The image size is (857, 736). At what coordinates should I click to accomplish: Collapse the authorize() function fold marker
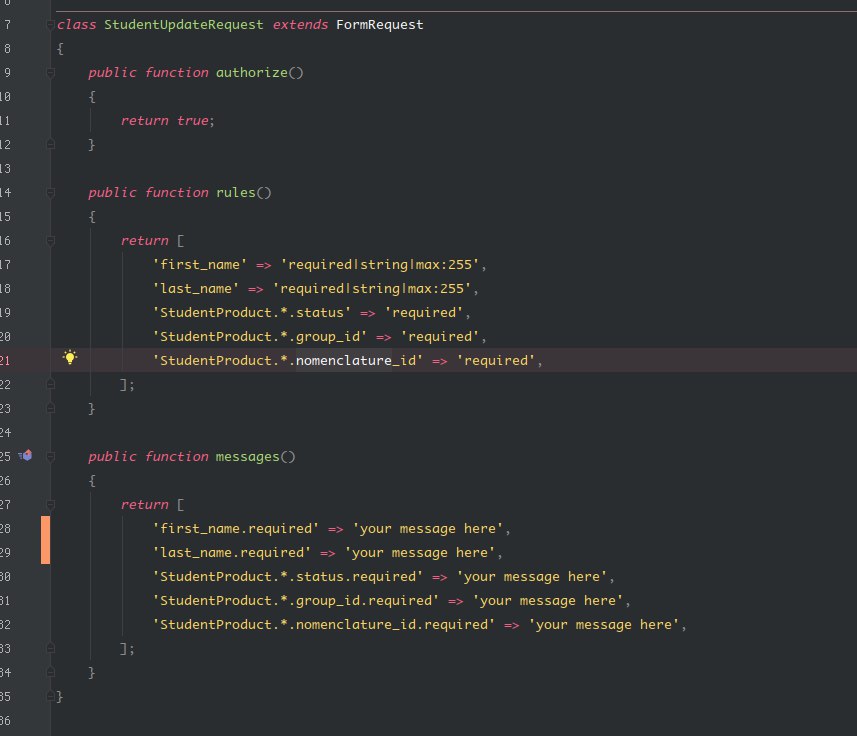(x=50, y=72)
